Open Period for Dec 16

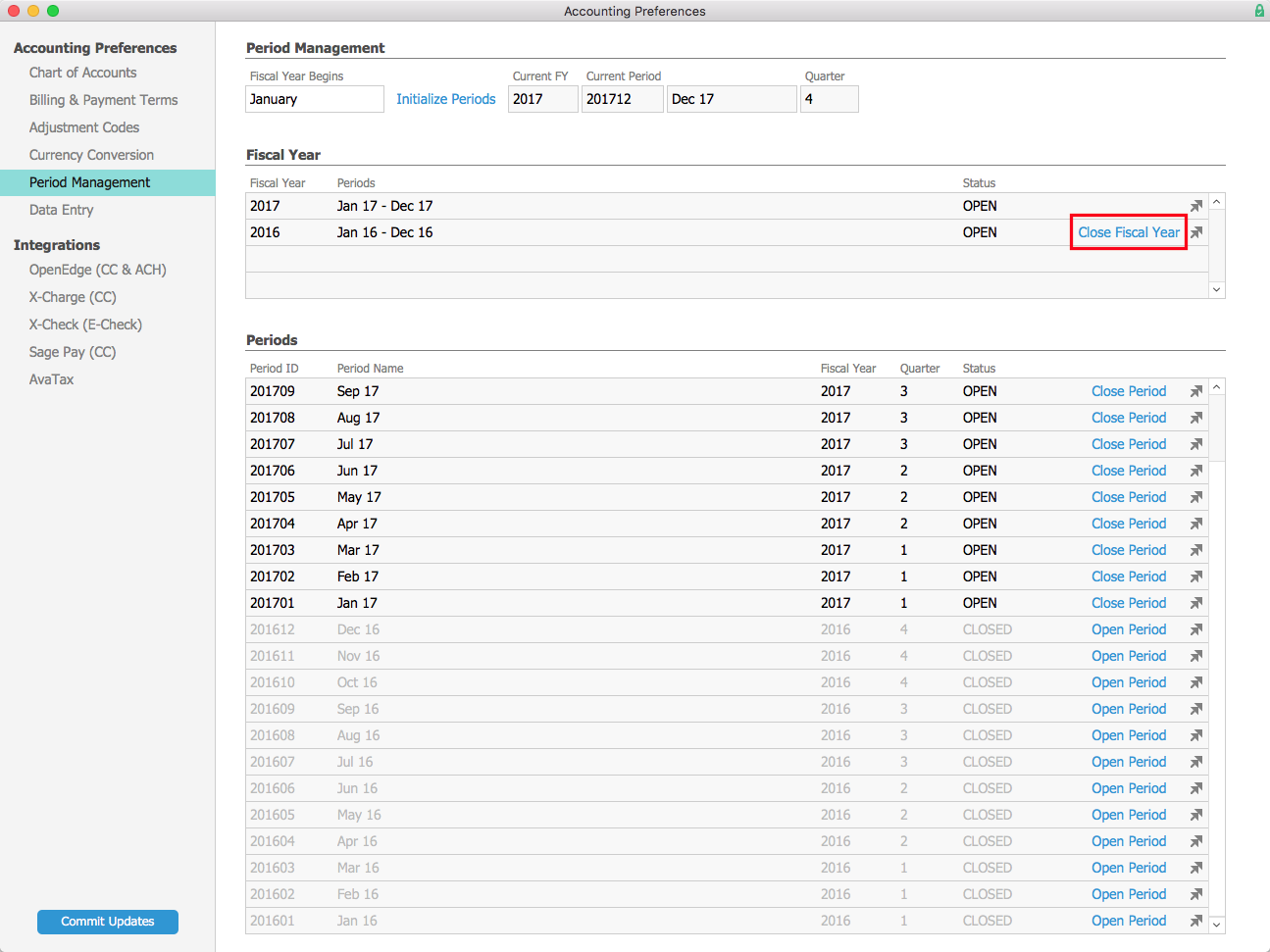(1129, 629)
